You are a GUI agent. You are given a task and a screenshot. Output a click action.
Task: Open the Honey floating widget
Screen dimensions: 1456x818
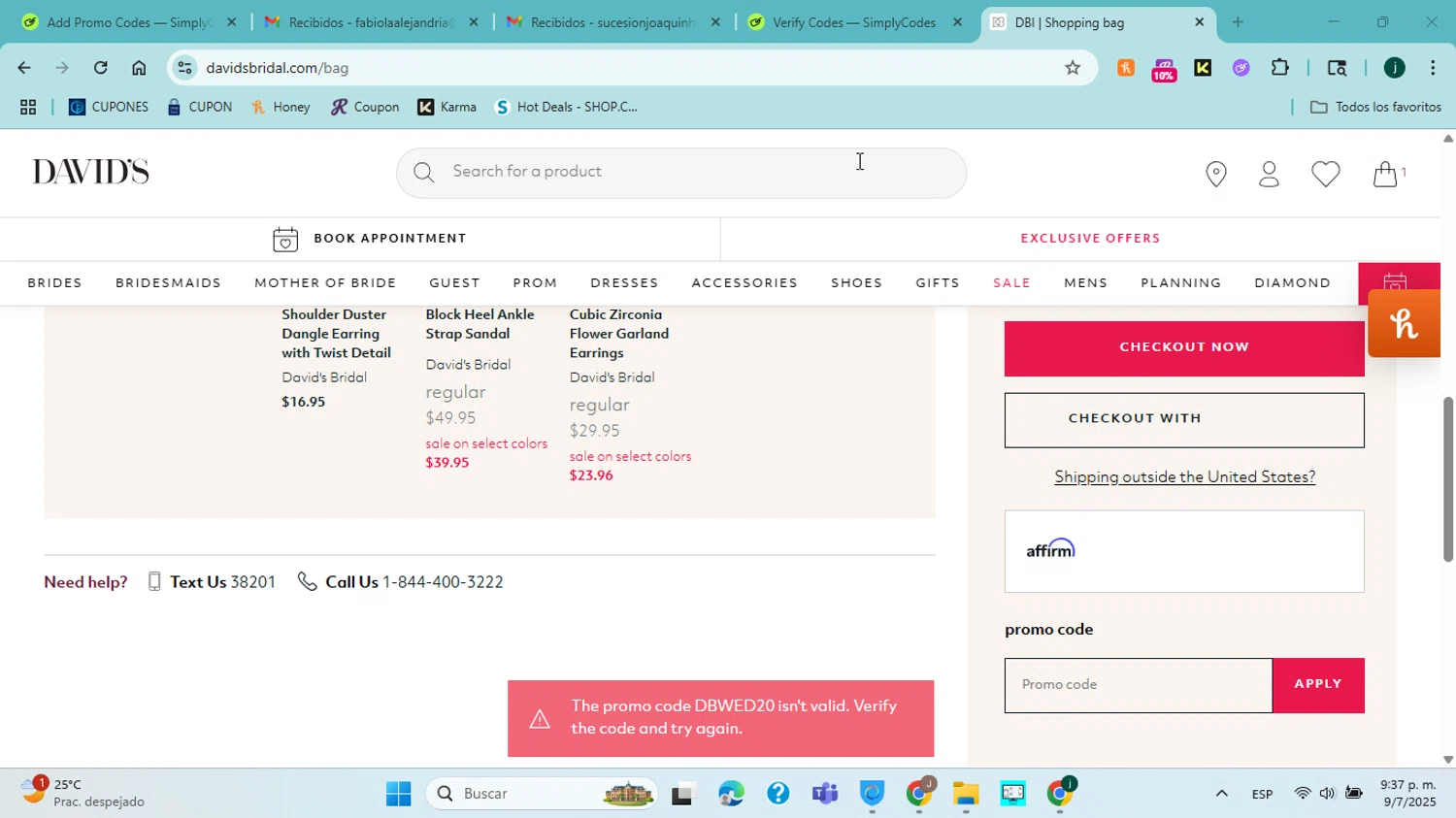pyautogui.click(x=1404, y=324)
